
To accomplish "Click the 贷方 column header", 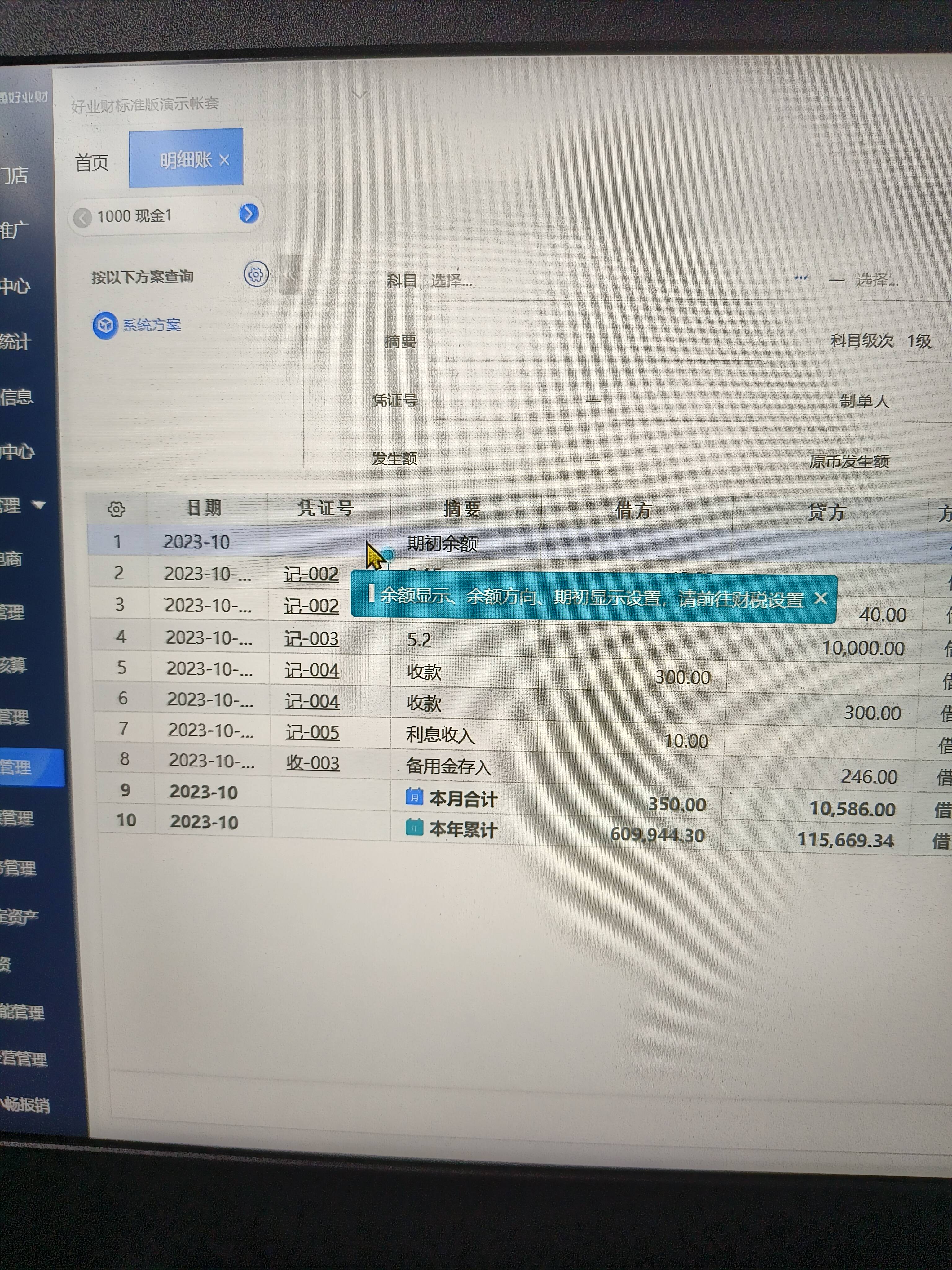I will point(827,512).
